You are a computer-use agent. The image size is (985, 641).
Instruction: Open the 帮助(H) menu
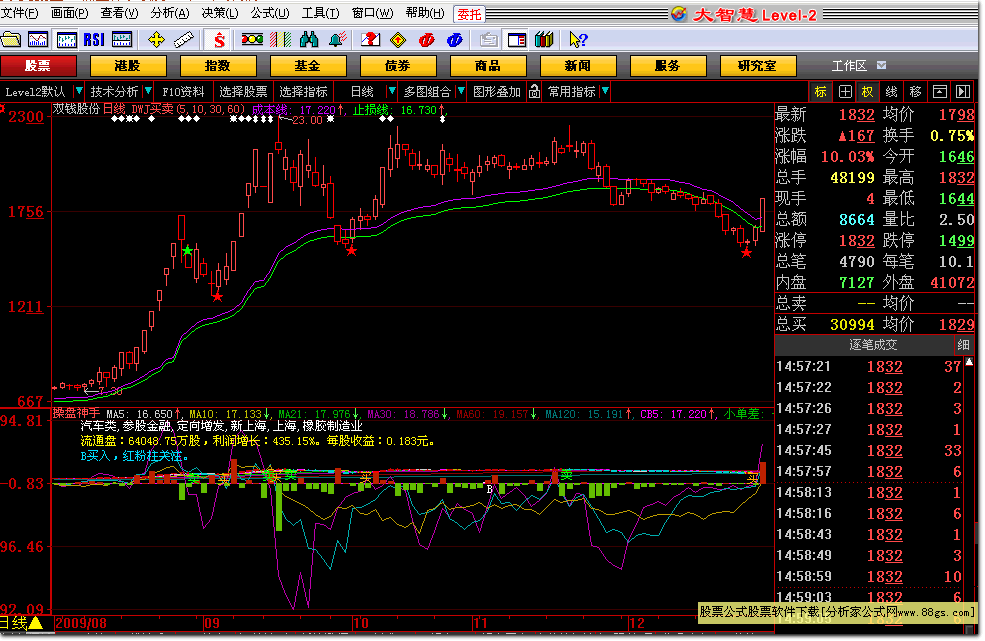(x=425, y=13)
